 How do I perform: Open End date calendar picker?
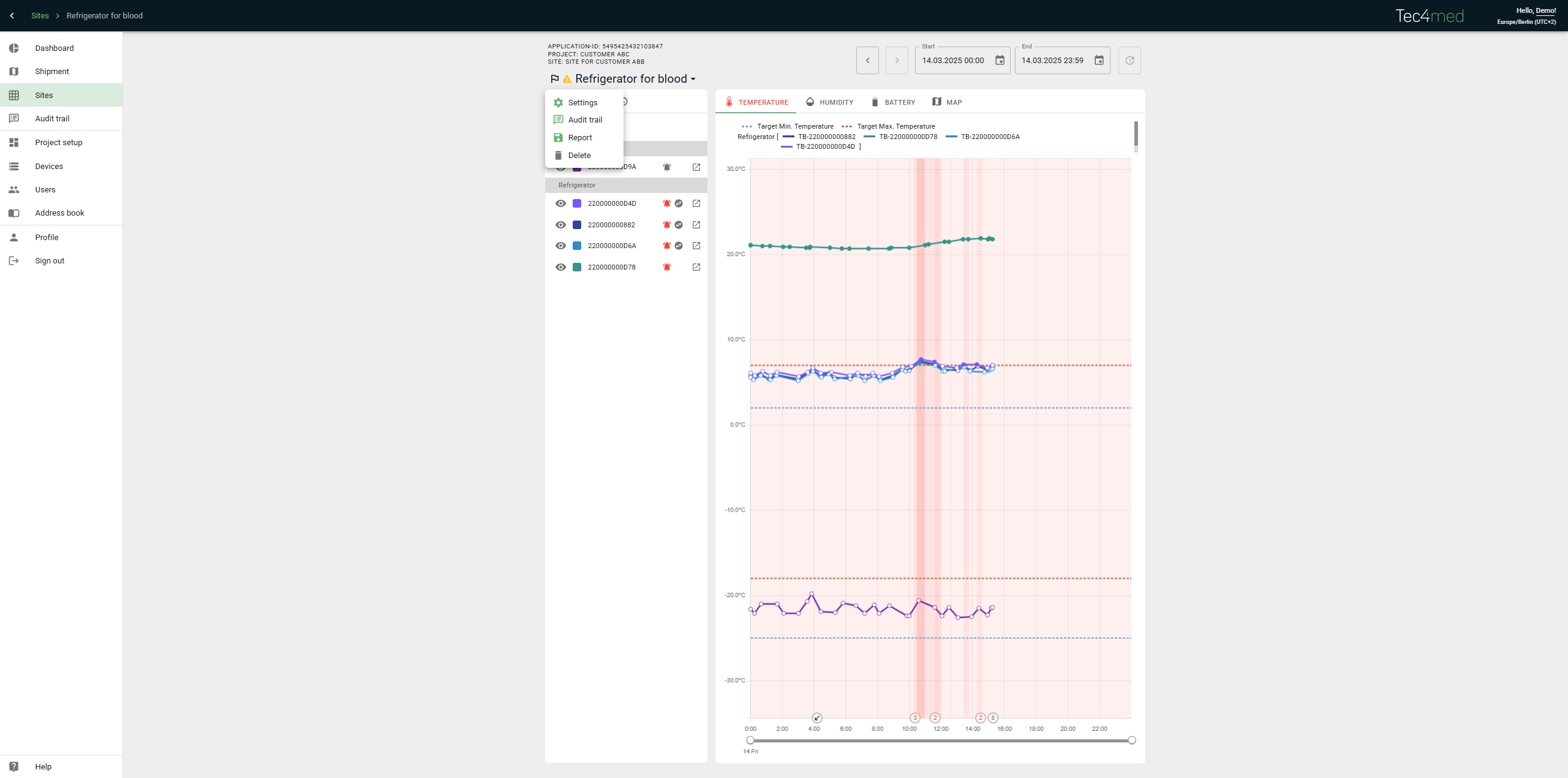click(1099, 61)
